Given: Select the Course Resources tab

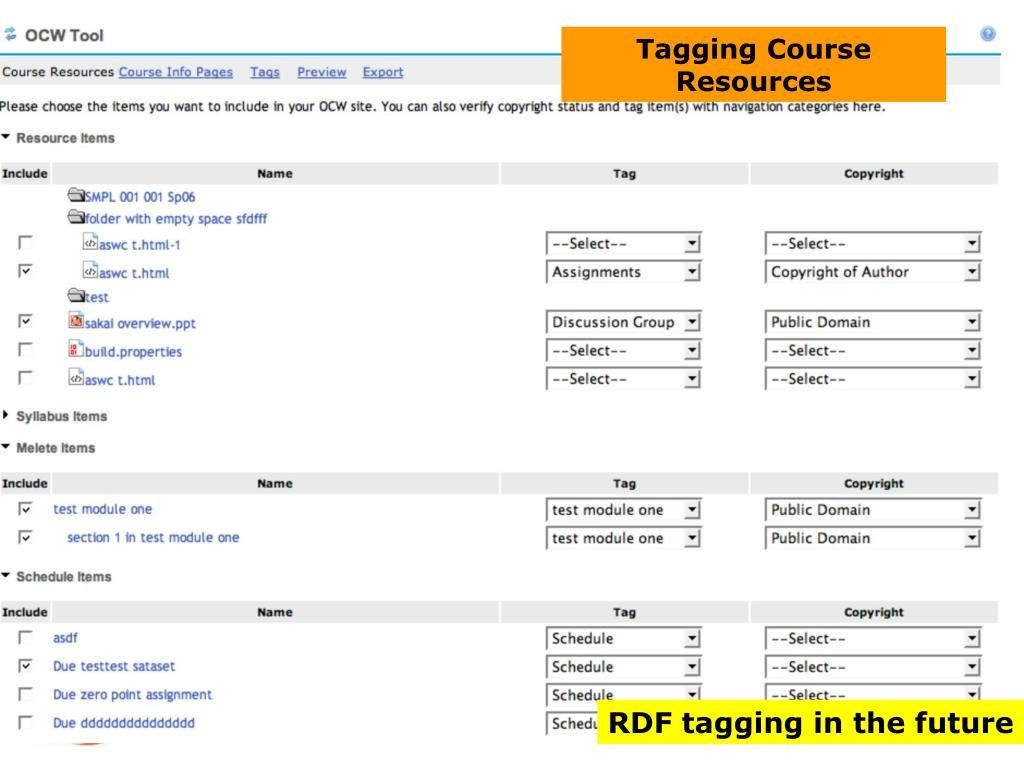Looking at the screenshot, I should point(58,72).
